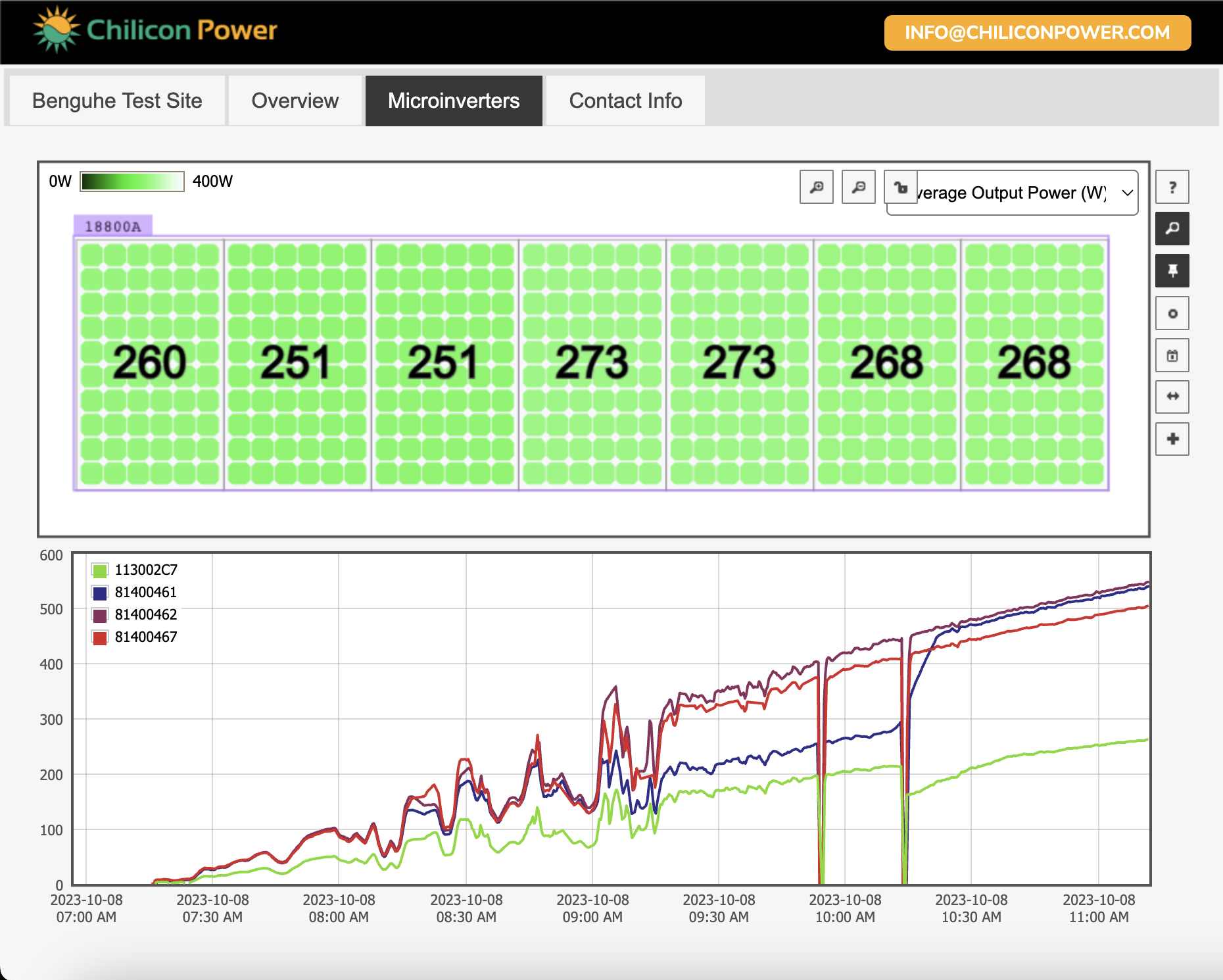The width and height of the screenshot is (1223, 980).
Task: Open the Average Output Power dropdown
Action: pos(1013,193)
